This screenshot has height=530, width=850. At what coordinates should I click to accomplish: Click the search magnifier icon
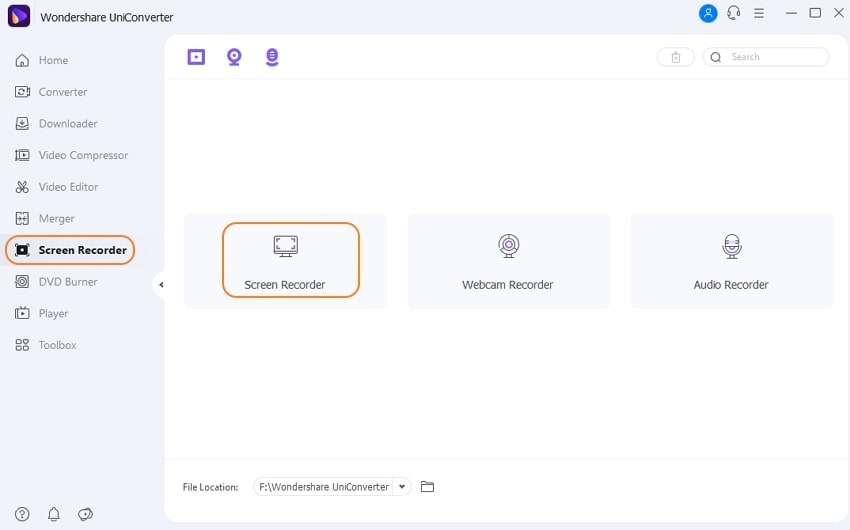click(716, 57)
